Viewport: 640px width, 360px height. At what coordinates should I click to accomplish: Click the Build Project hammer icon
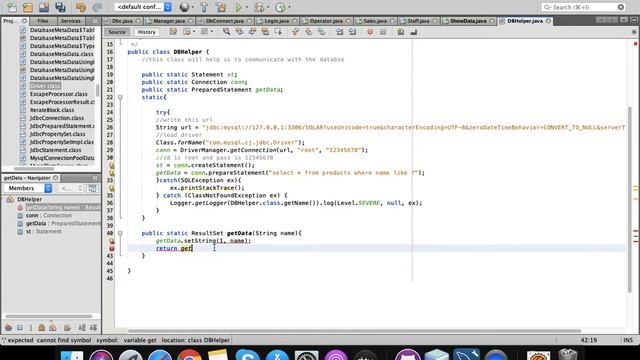pos(204,7)
